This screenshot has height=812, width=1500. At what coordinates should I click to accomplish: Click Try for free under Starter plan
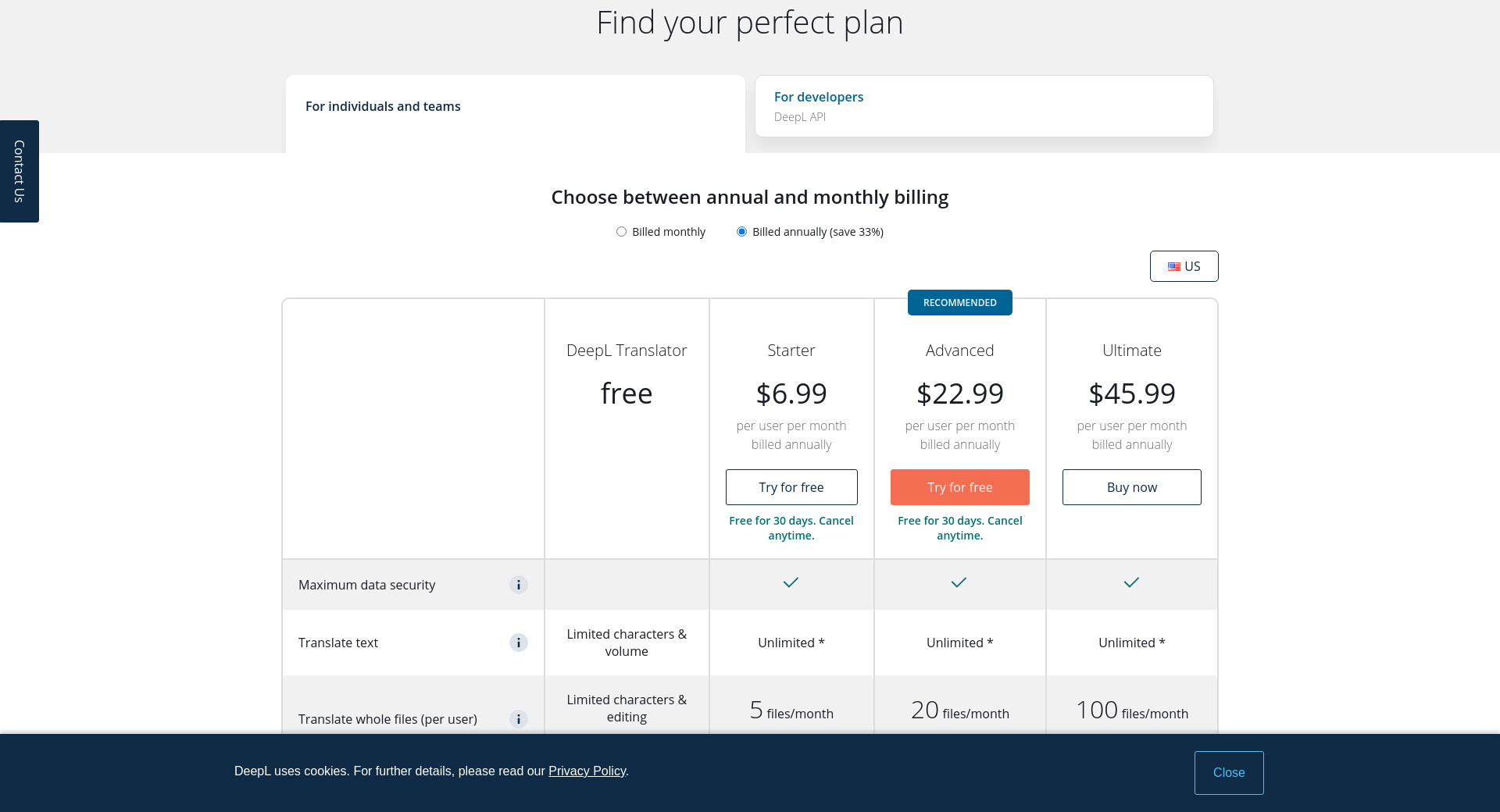791,487
